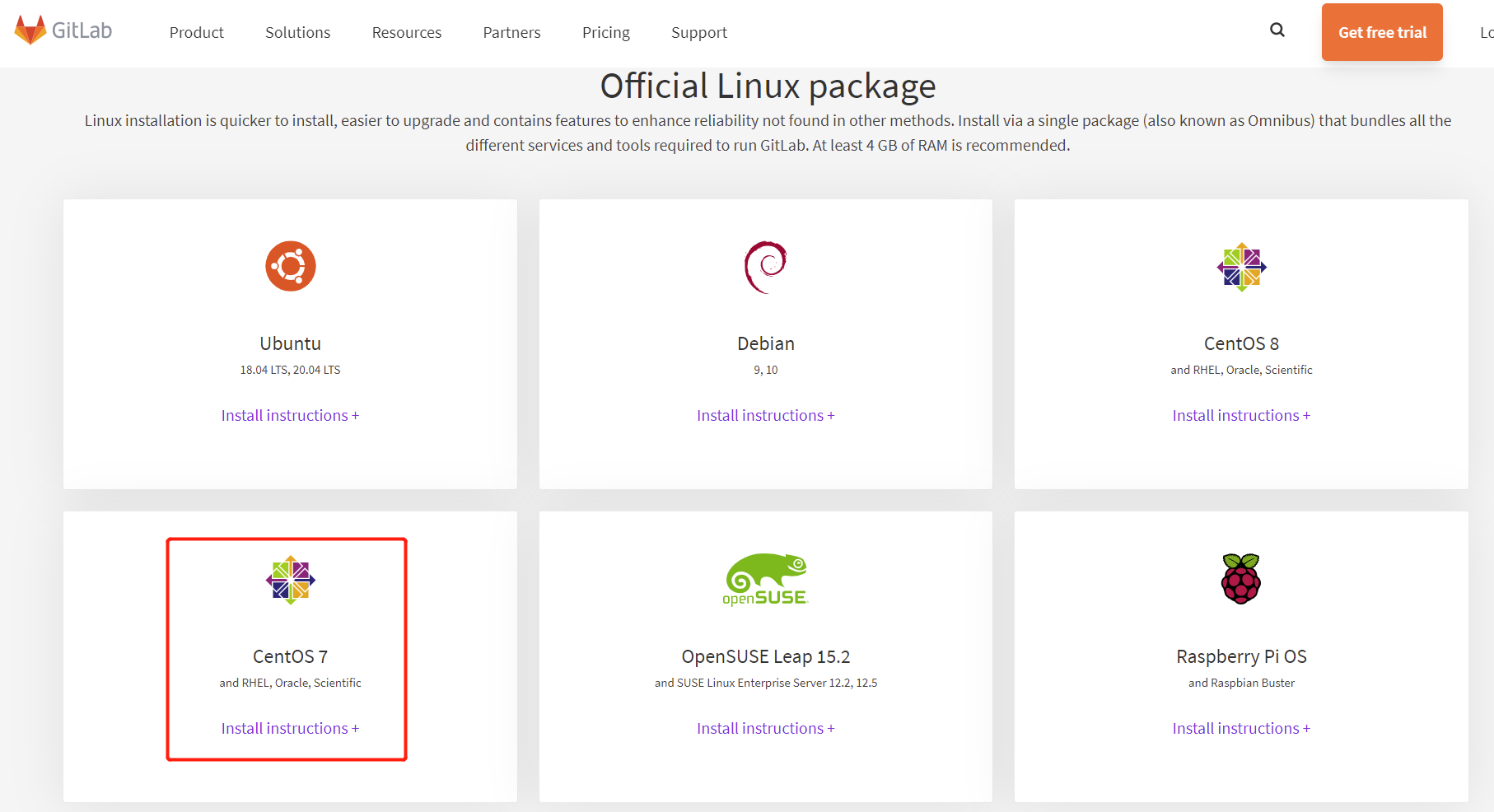This screenshot has width=1494, height=812.
Task: Click the GitLab fox logo
Action: pos(30,30)
